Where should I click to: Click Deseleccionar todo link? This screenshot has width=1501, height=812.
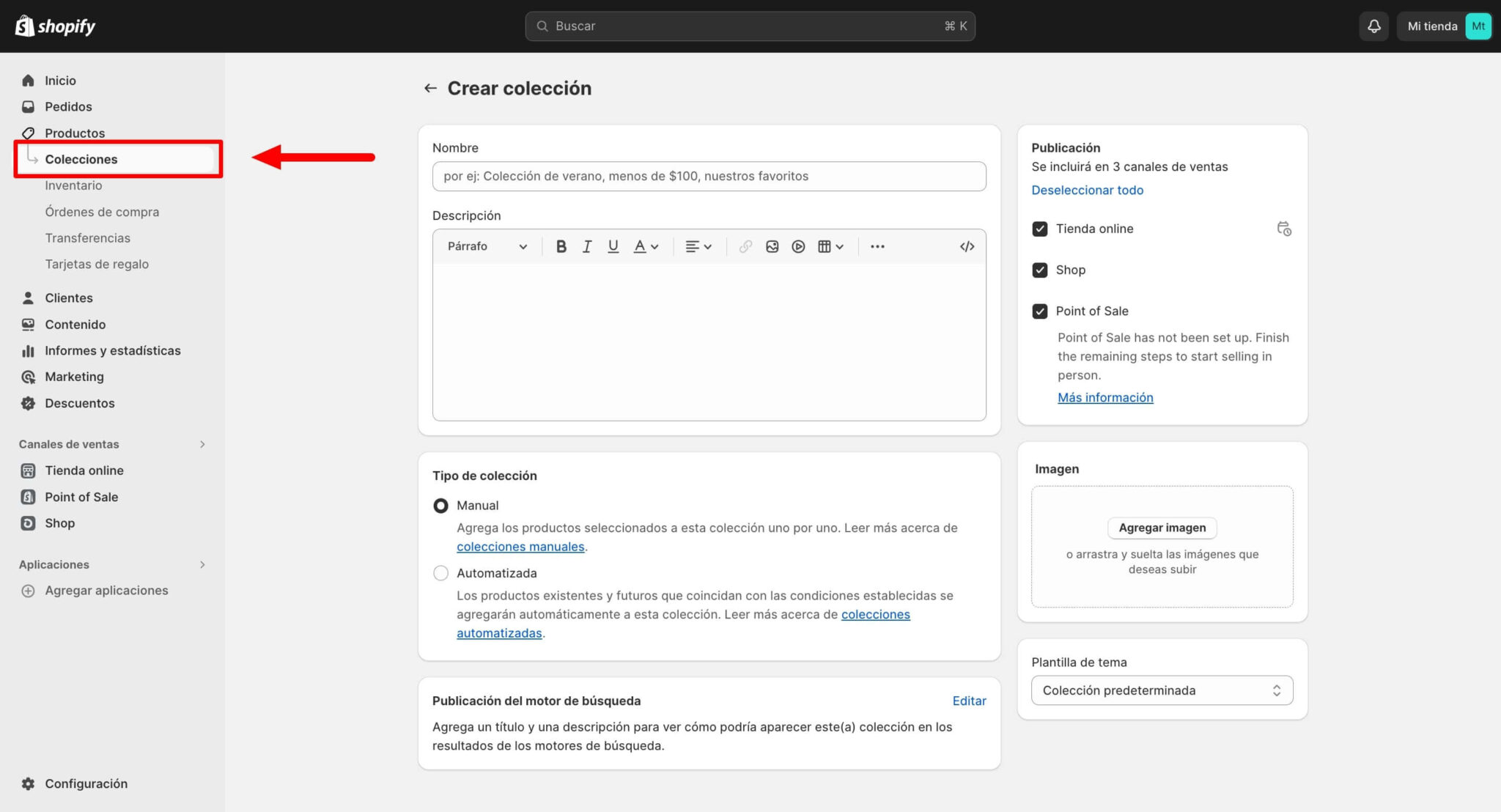[1087, 190]
